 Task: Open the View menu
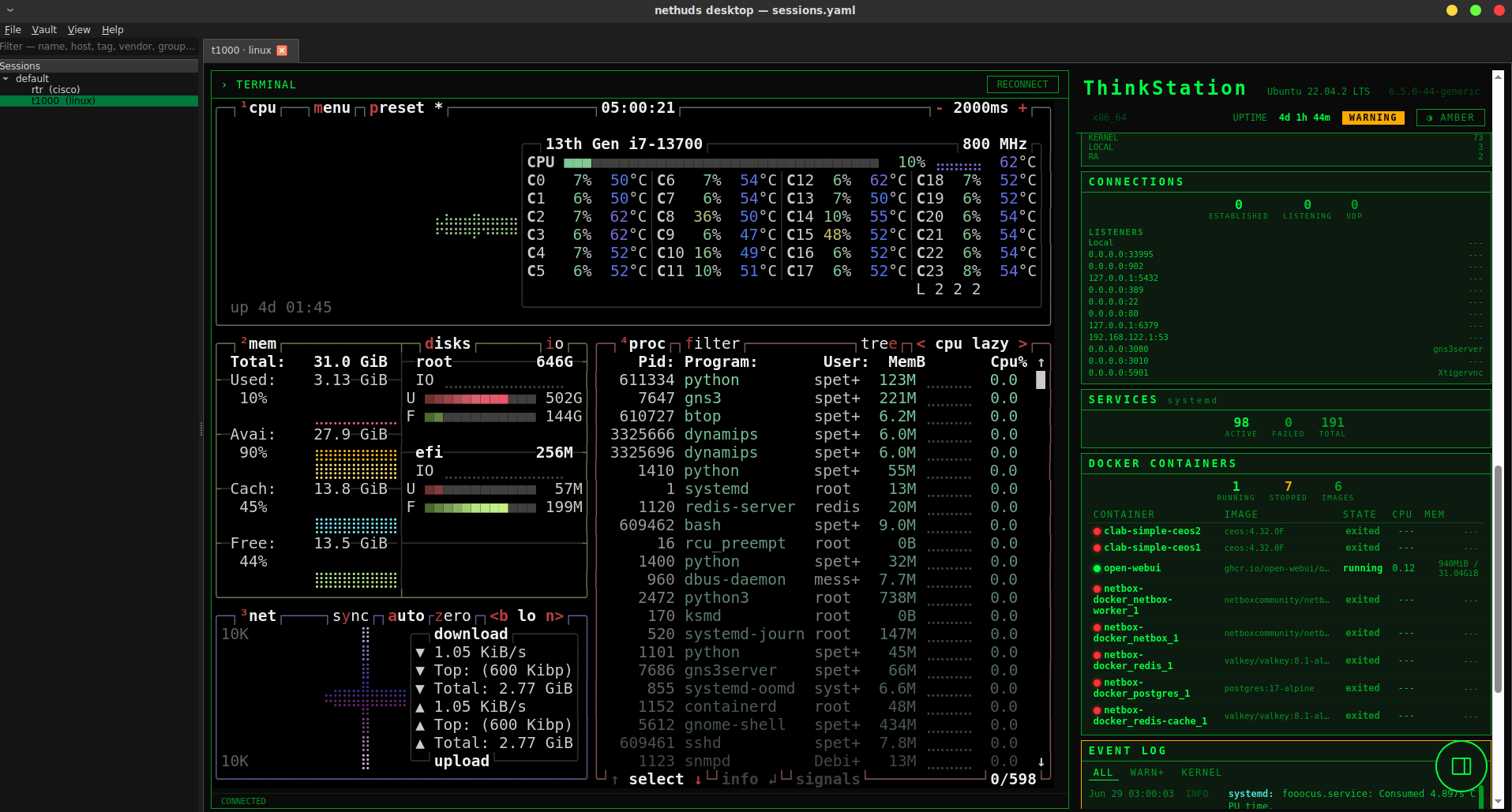click(79, 30)
